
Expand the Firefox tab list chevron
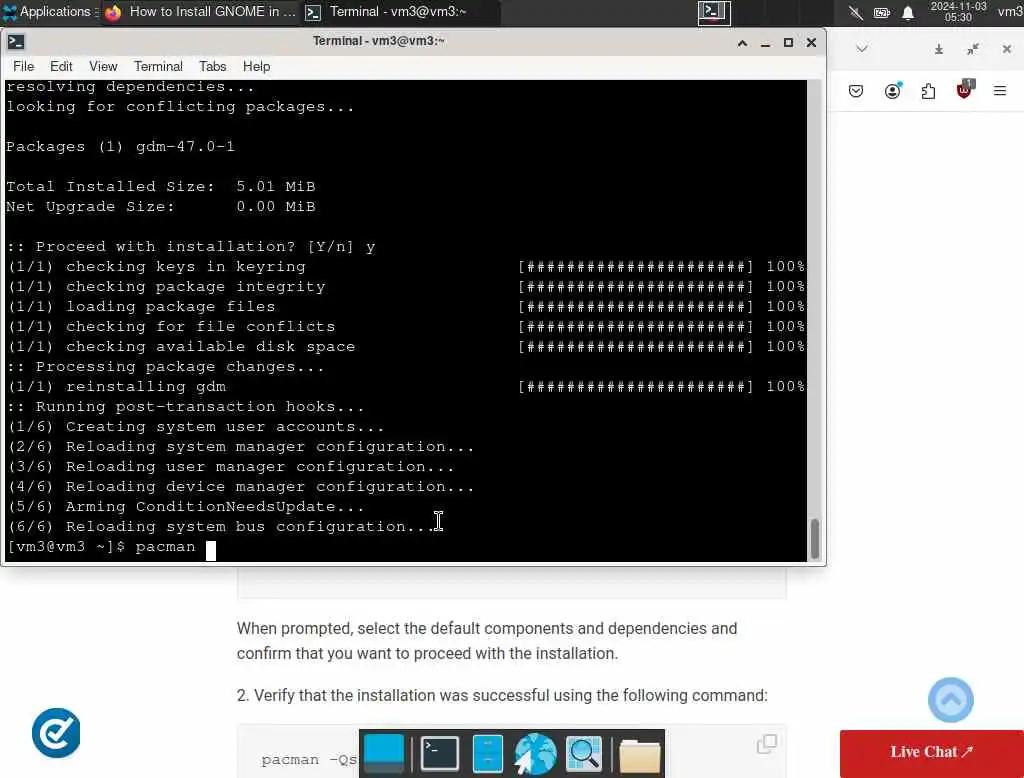point(862,49)
